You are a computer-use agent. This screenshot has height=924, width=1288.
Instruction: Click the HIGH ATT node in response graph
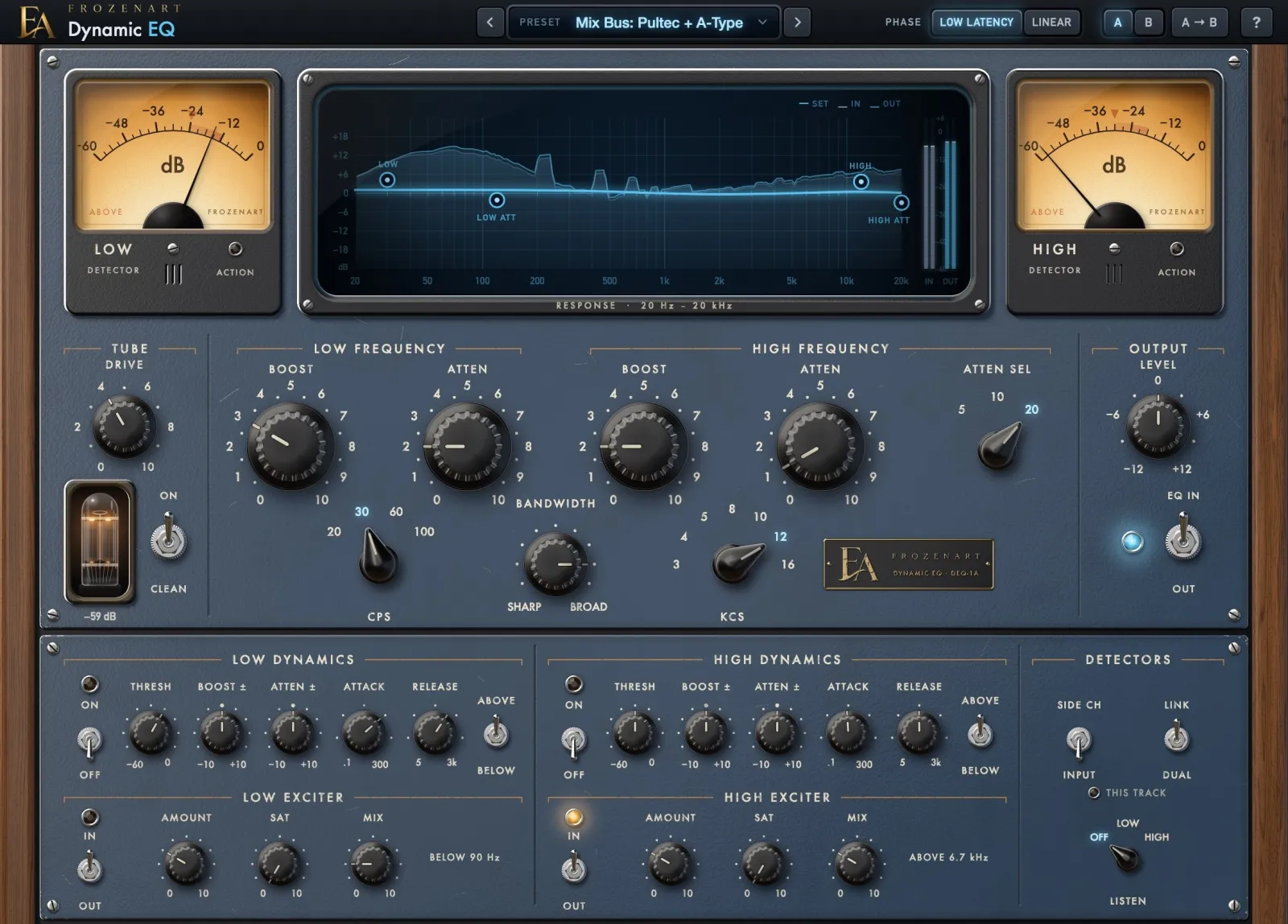tap(902, 203)
